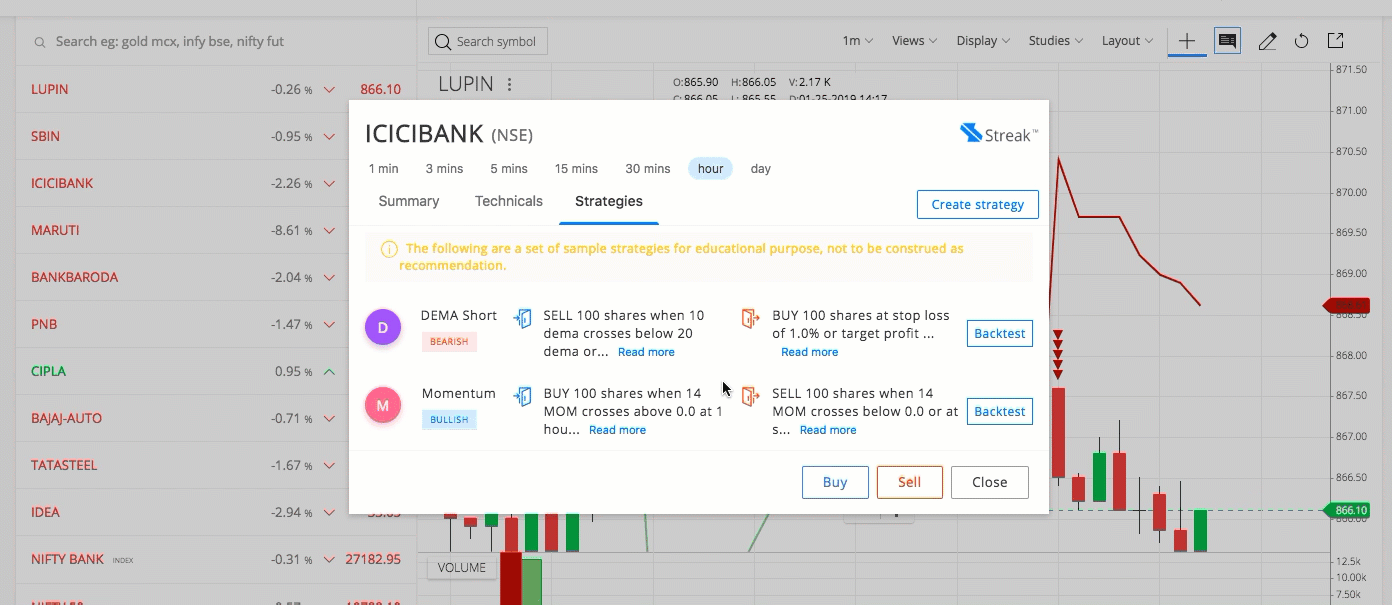Select NIFTY BANK index row
Image resolution: width=1392 pixels, height=605 pixels.
point(216,559)
